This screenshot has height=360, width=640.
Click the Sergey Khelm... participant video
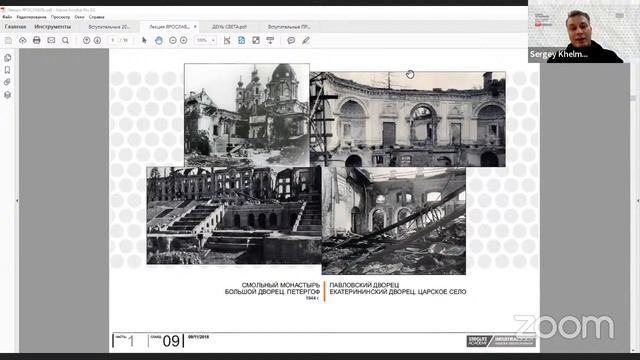pos(584,31)
